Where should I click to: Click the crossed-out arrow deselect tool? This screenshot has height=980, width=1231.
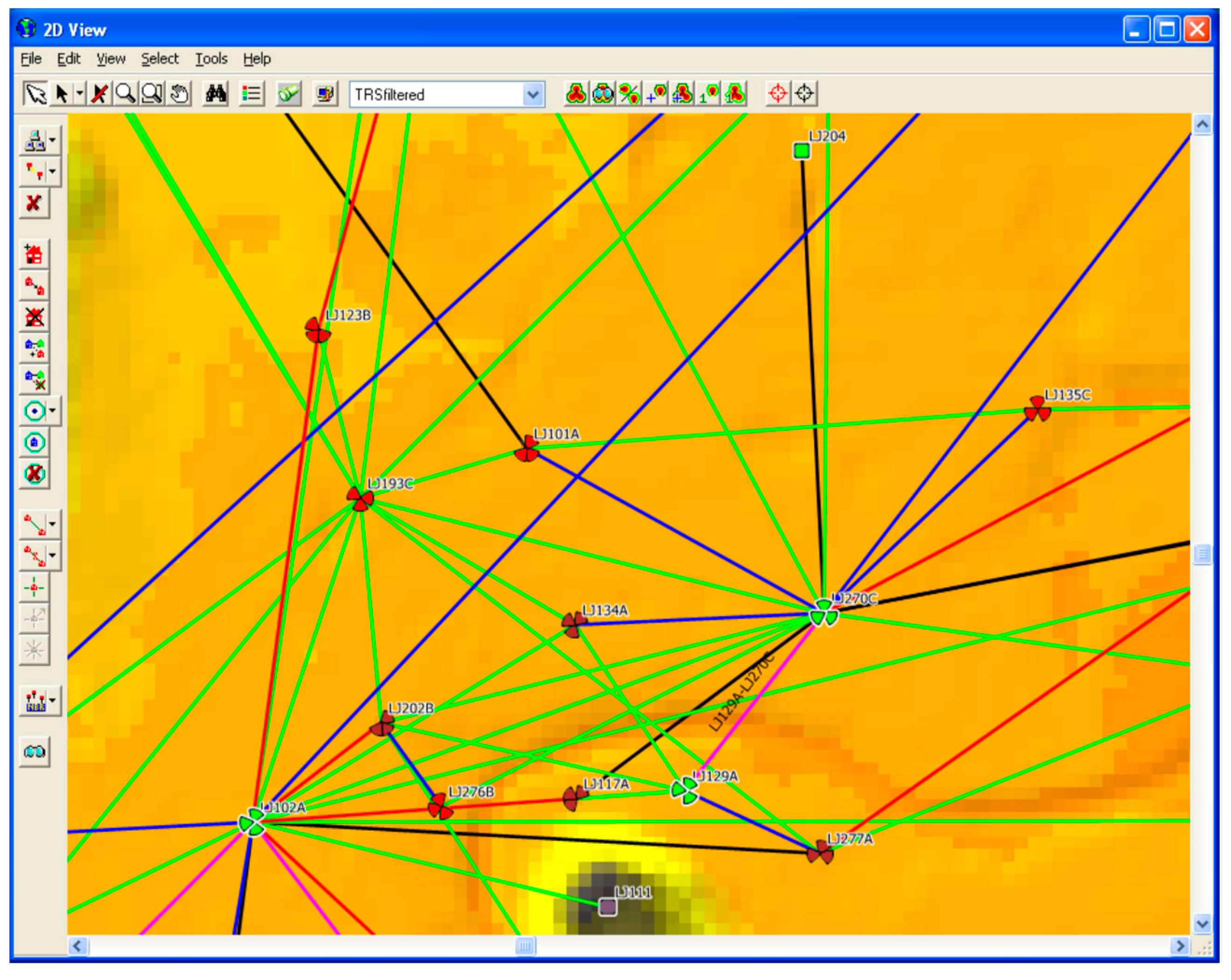pos(99,94)
